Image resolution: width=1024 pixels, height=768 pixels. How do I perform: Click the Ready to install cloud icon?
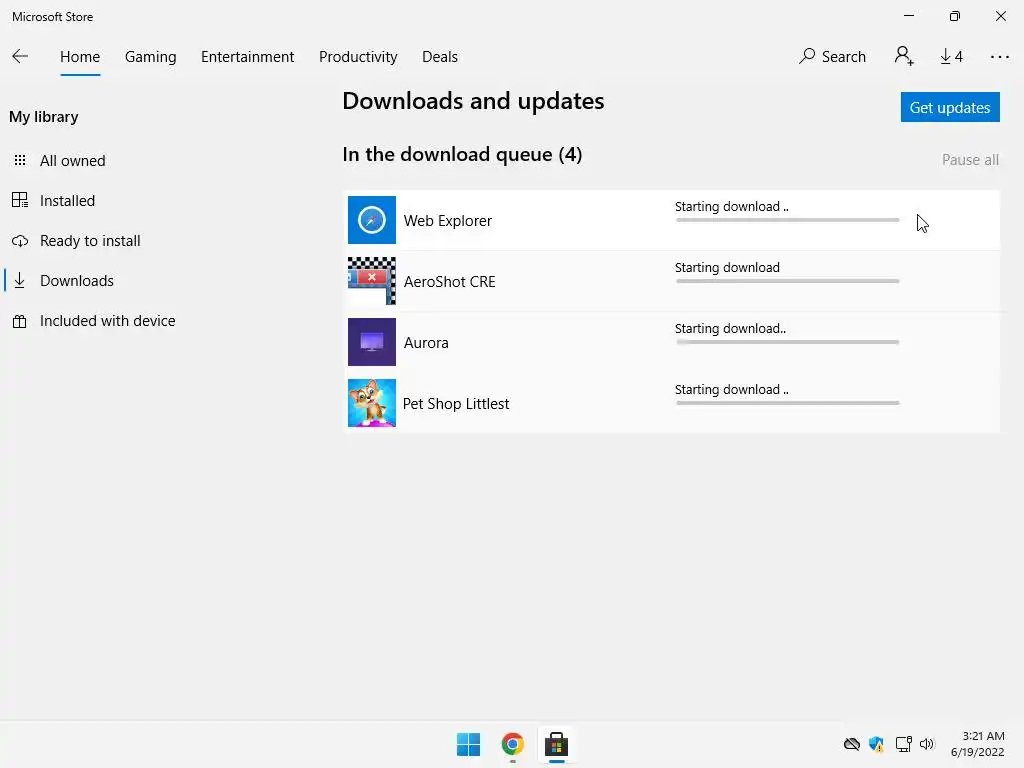click(20, 241)
